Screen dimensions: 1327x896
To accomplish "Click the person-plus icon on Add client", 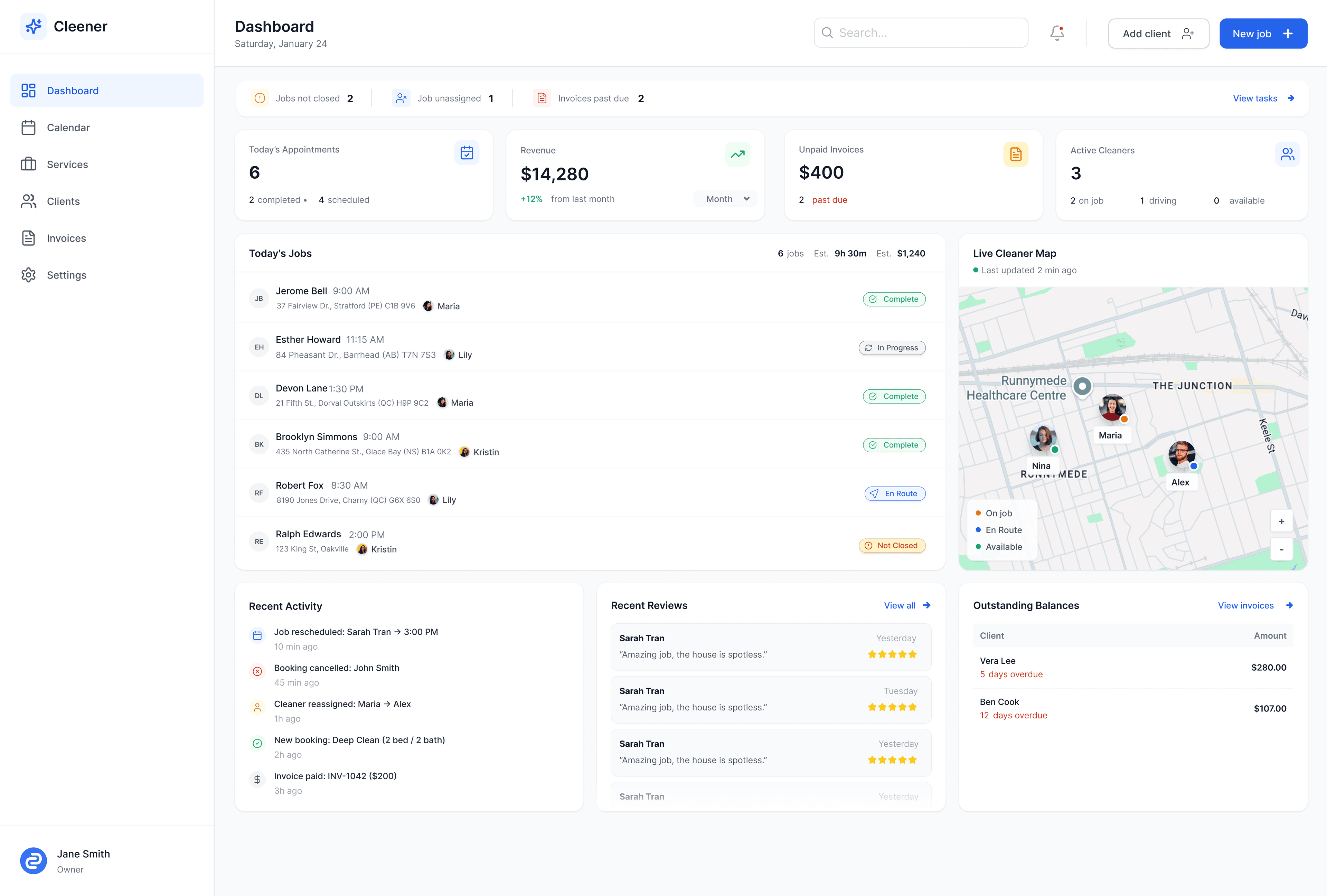I will (x=1189, y=34).
